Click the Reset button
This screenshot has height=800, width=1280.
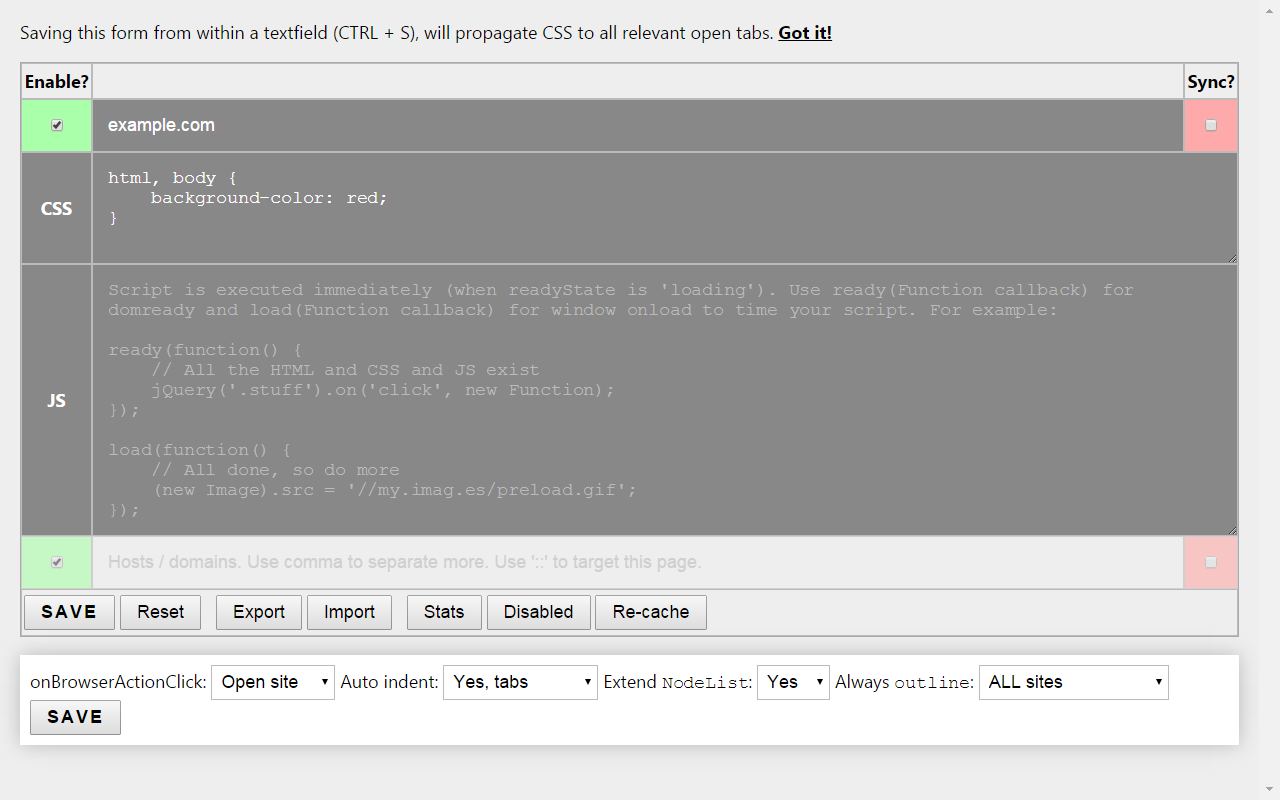[161, 612]
